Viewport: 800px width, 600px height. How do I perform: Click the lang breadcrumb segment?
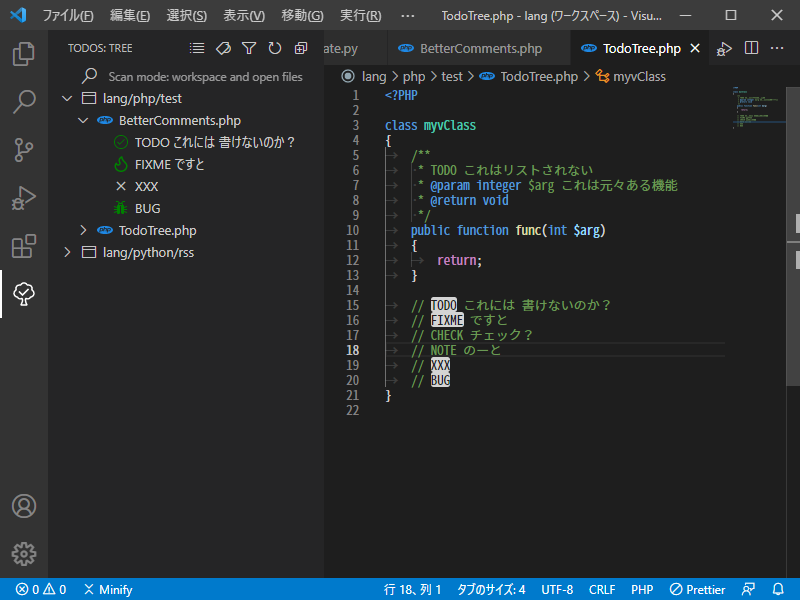tap(374, 77)
